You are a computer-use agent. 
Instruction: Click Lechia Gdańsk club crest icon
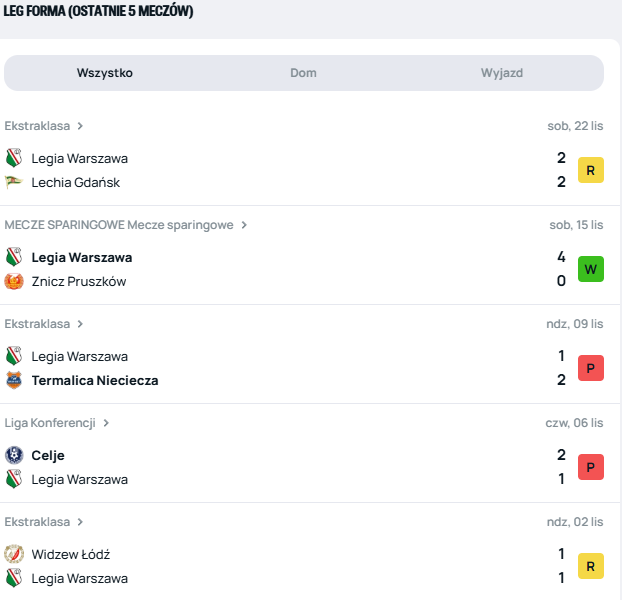[x=14, y=182]
